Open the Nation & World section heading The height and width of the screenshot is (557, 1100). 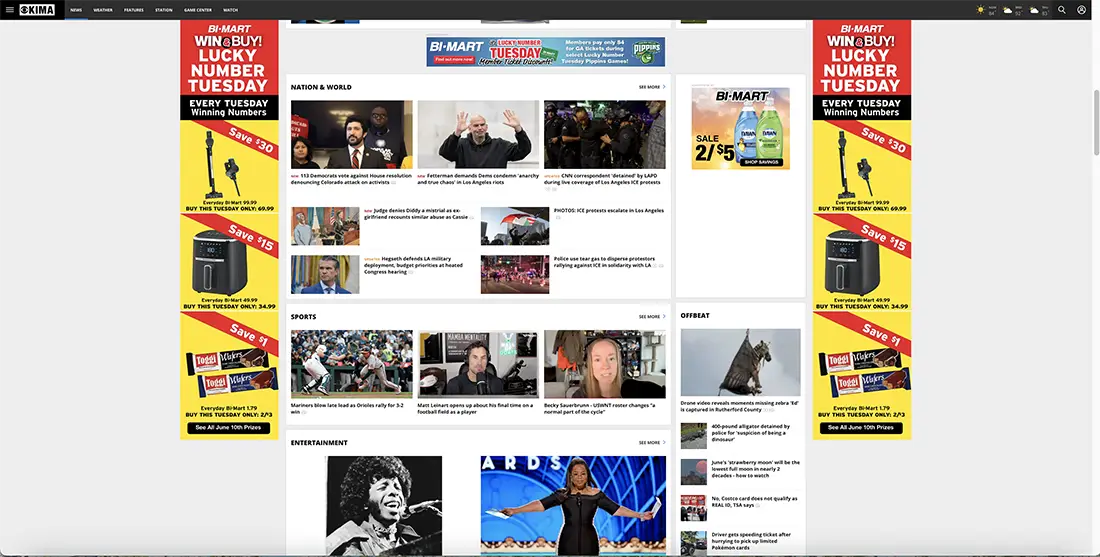point(321,87)
